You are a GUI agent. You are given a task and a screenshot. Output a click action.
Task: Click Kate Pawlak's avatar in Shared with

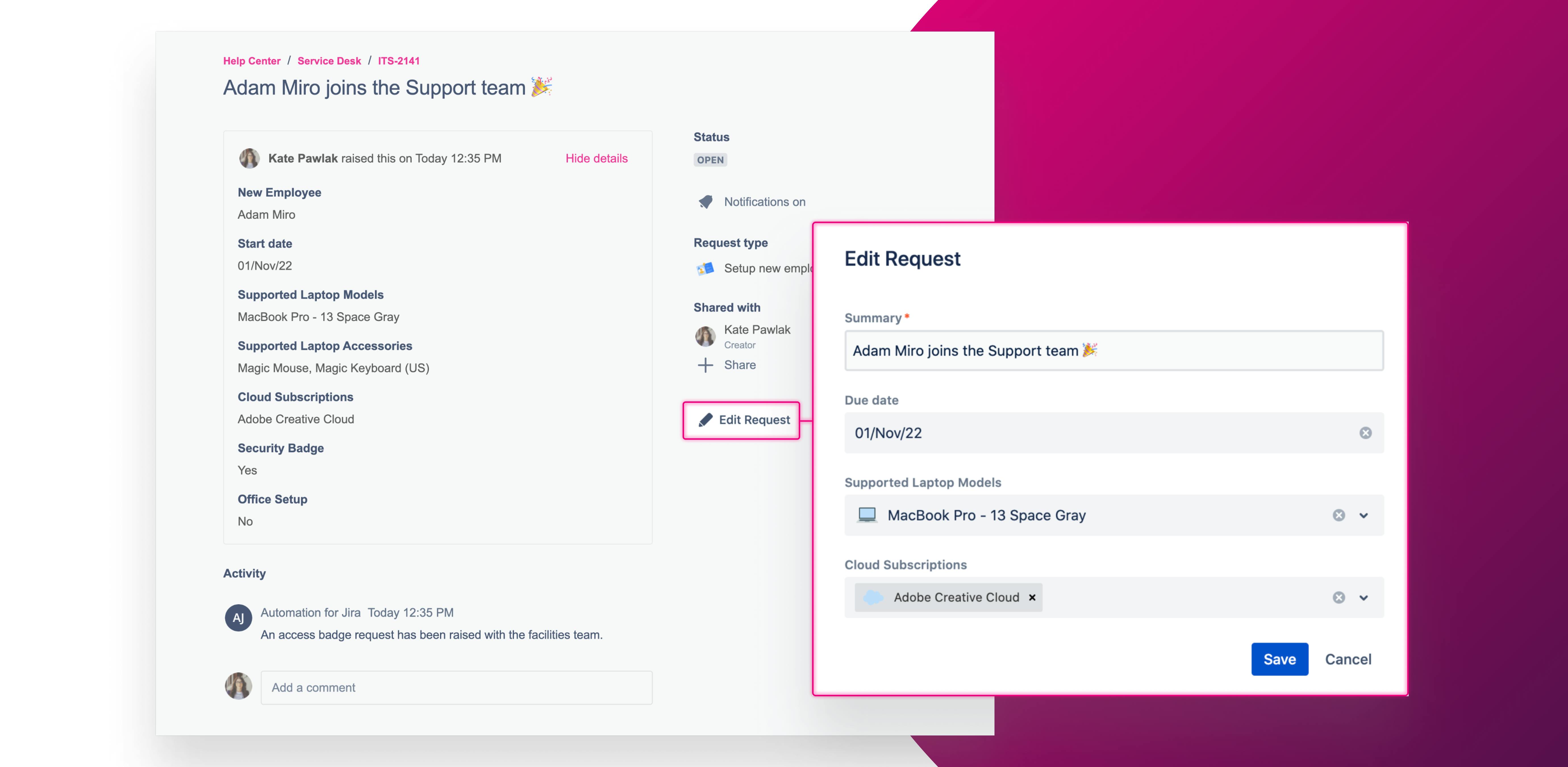pyautogui.click(x=706, y=336)
